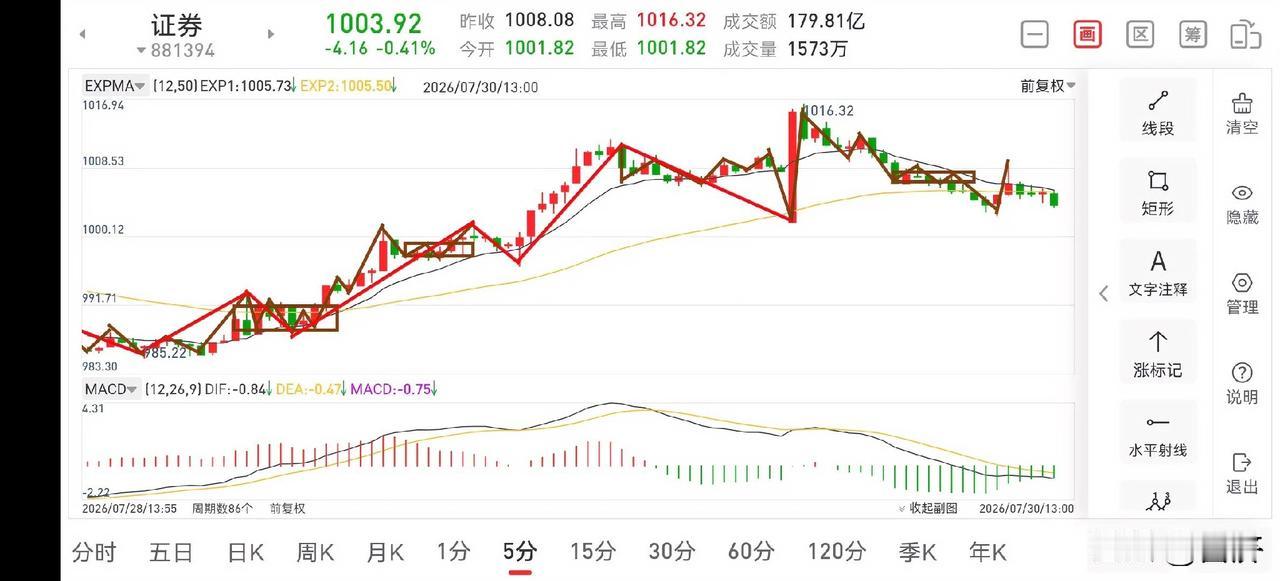
Task: Open the EXPMA indicator dropdown
Action: 116,86
